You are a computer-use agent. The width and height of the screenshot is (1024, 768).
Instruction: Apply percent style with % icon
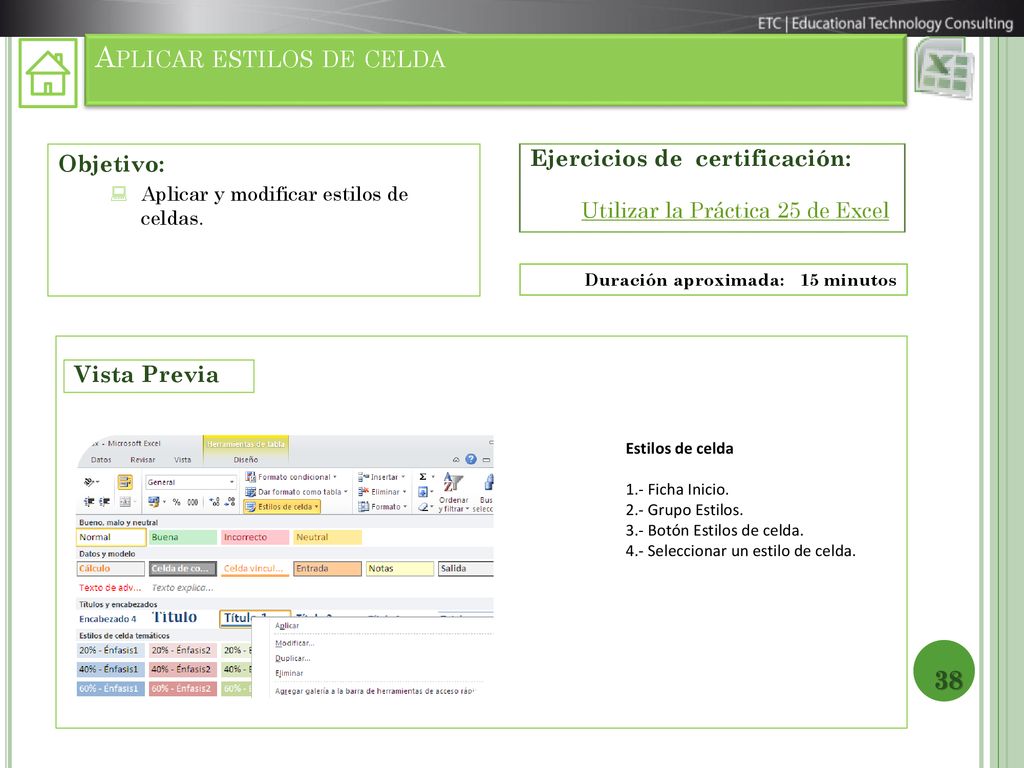[x=176, y=502]
